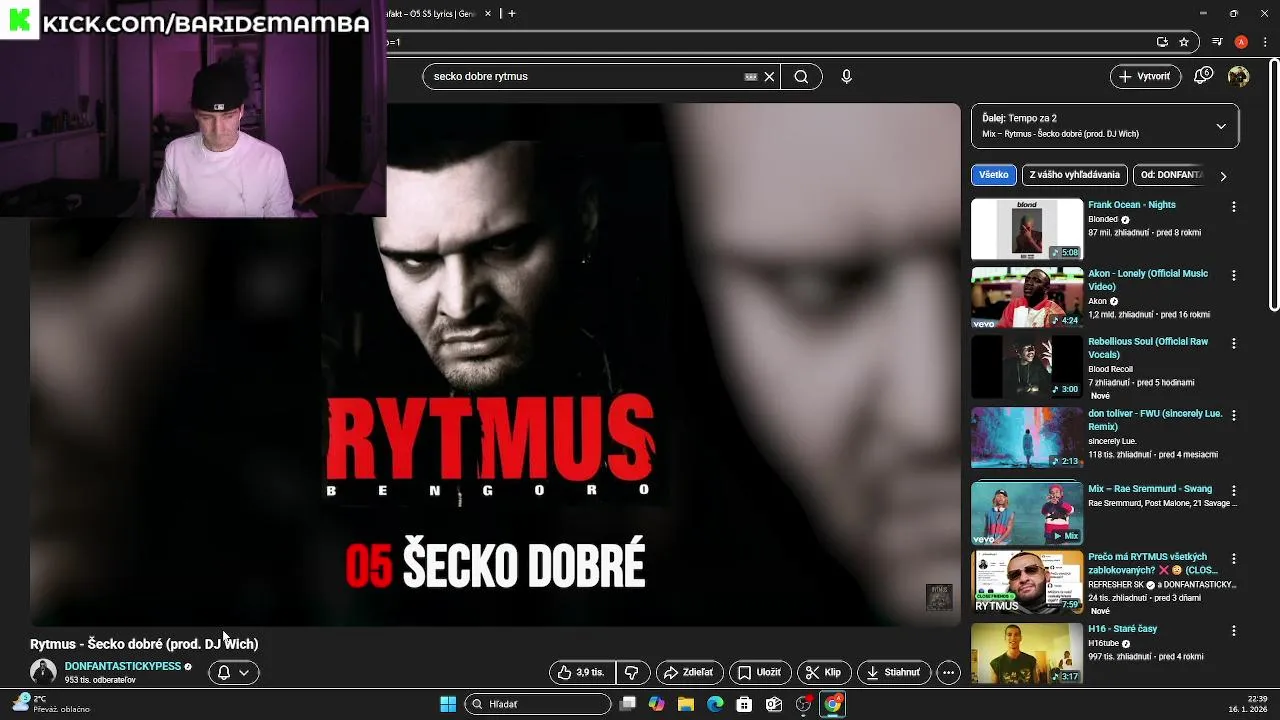This screenshot has width=1280, height=720.
Task: Select the Z vášho vyhľadávania chip
Action: 1075,175
